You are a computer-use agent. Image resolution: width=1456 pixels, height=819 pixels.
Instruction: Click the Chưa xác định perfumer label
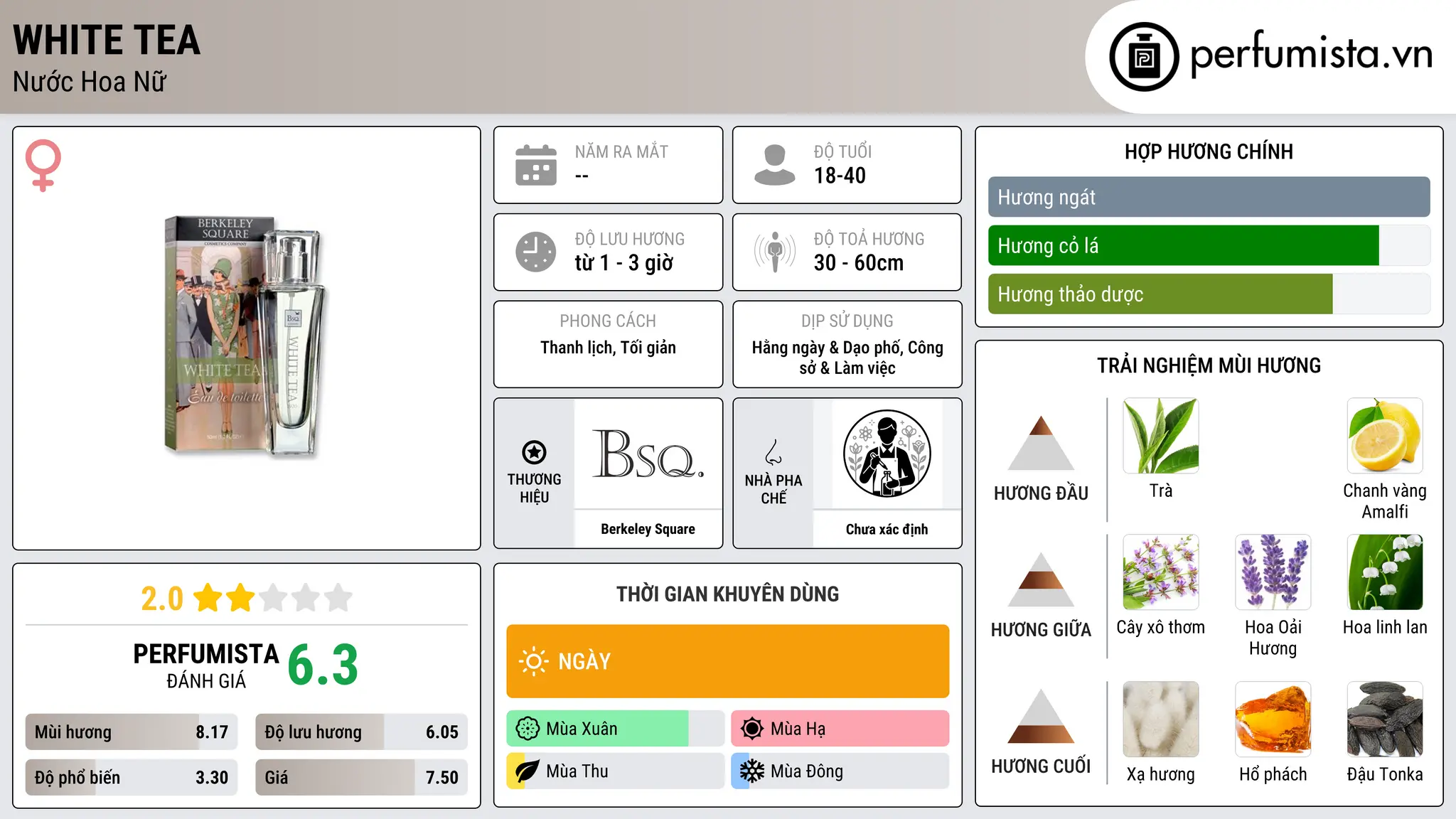[887, 529]
